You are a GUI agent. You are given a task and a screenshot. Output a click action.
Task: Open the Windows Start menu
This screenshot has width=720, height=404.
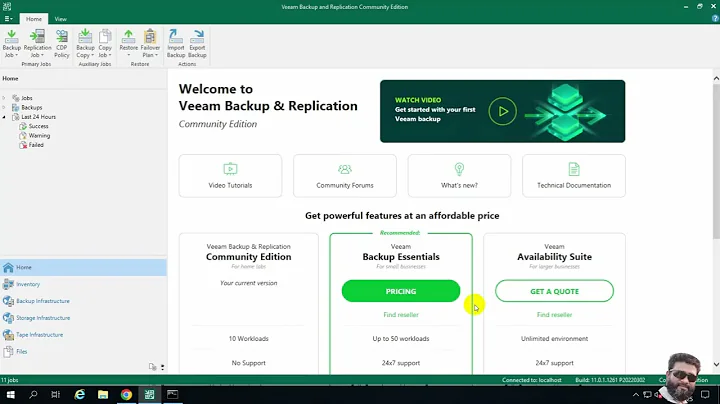tap(11, 394)
